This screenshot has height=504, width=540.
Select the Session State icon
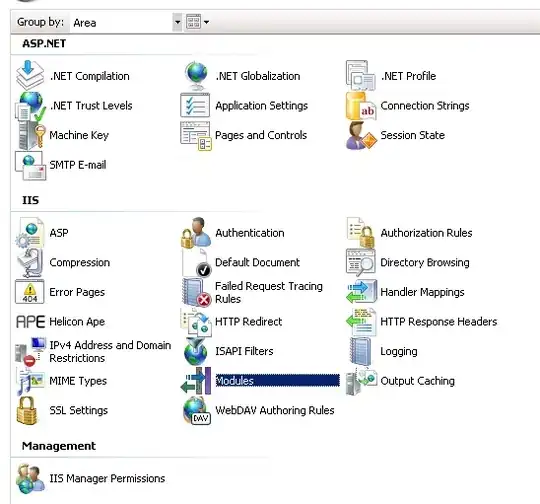pyautogui.click(x=361, y=135)
